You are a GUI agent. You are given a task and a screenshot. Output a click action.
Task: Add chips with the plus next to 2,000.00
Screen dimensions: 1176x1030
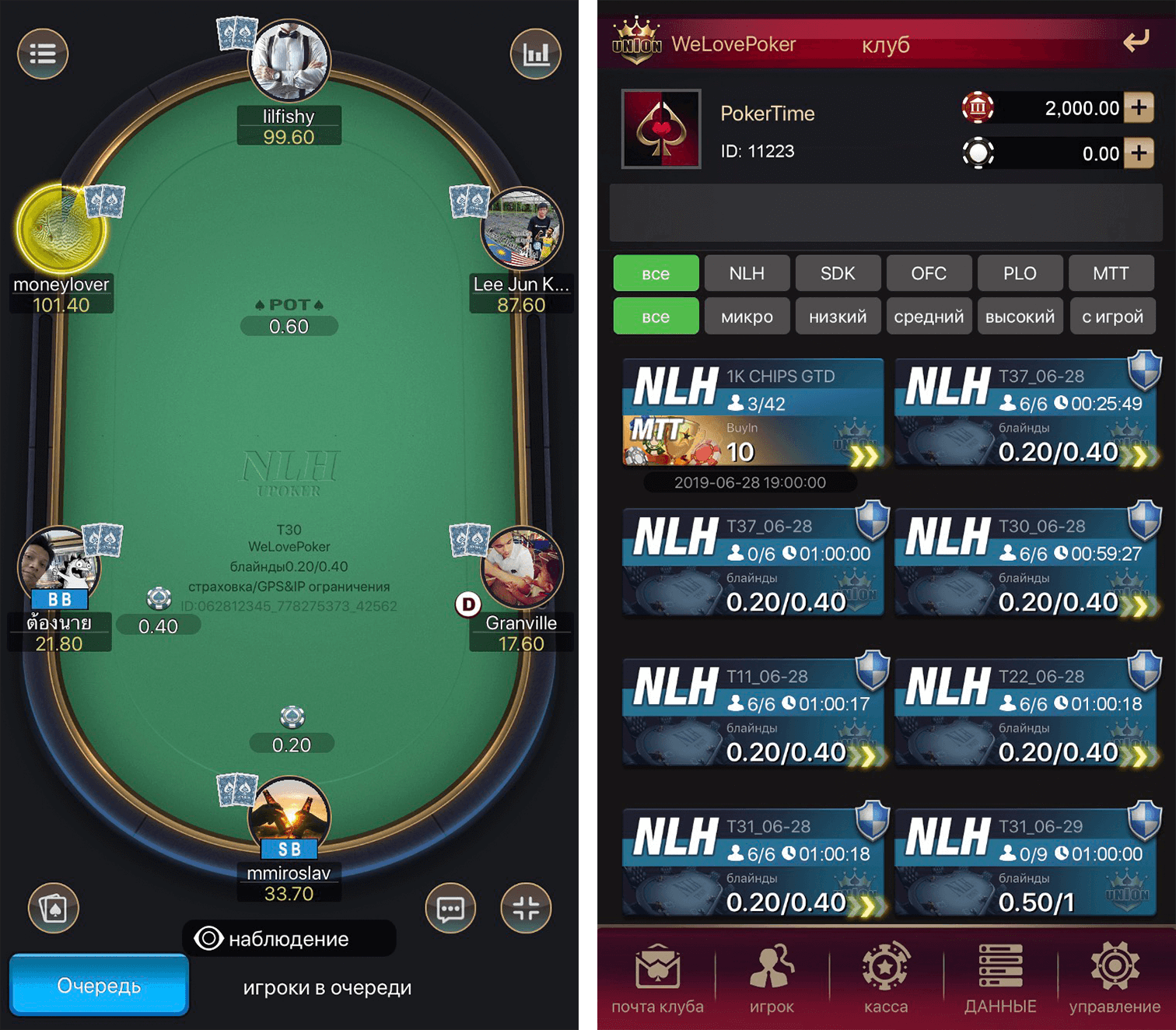1139,107
